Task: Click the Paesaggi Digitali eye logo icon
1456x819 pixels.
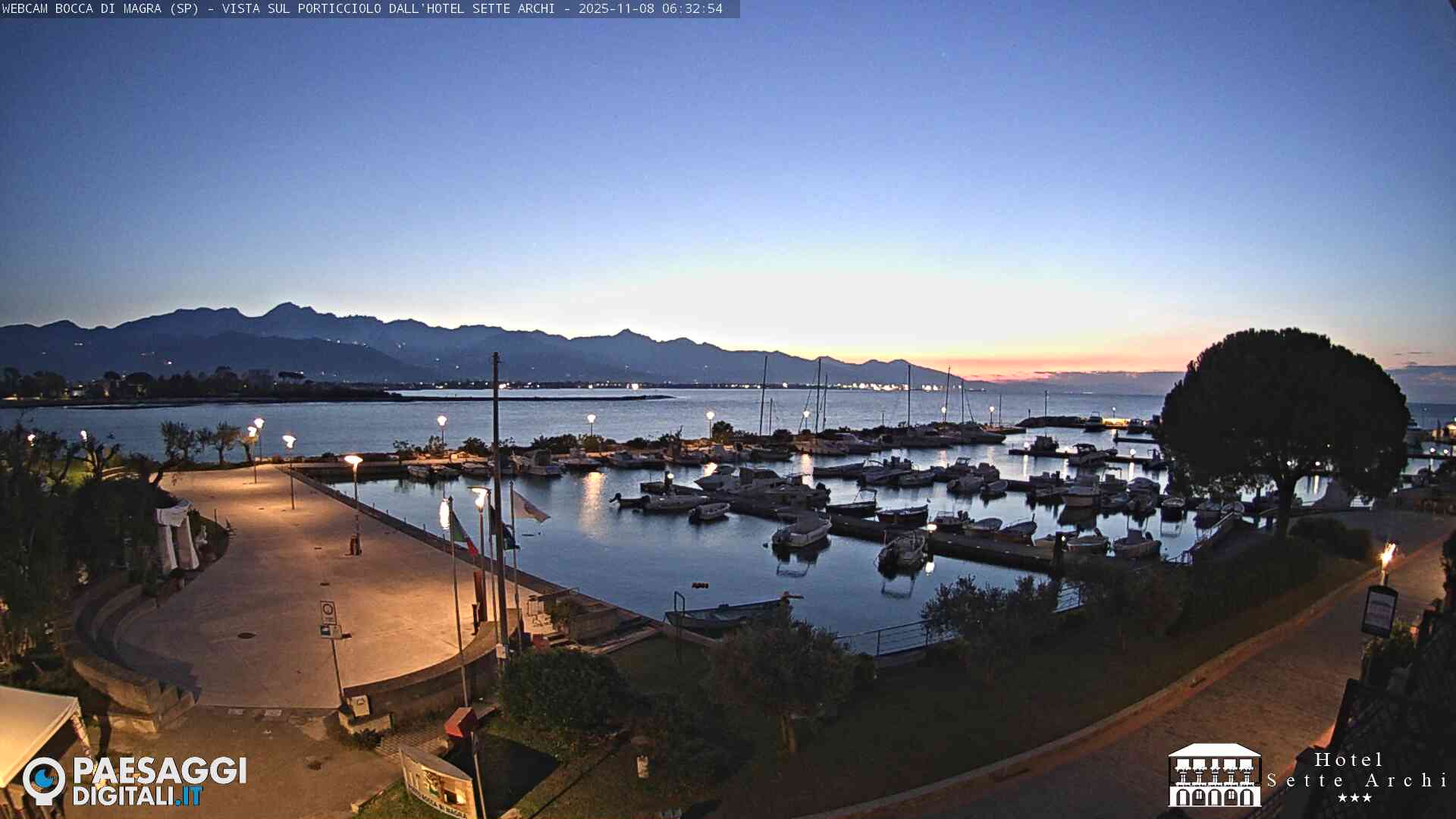Action: pos(44,780)
